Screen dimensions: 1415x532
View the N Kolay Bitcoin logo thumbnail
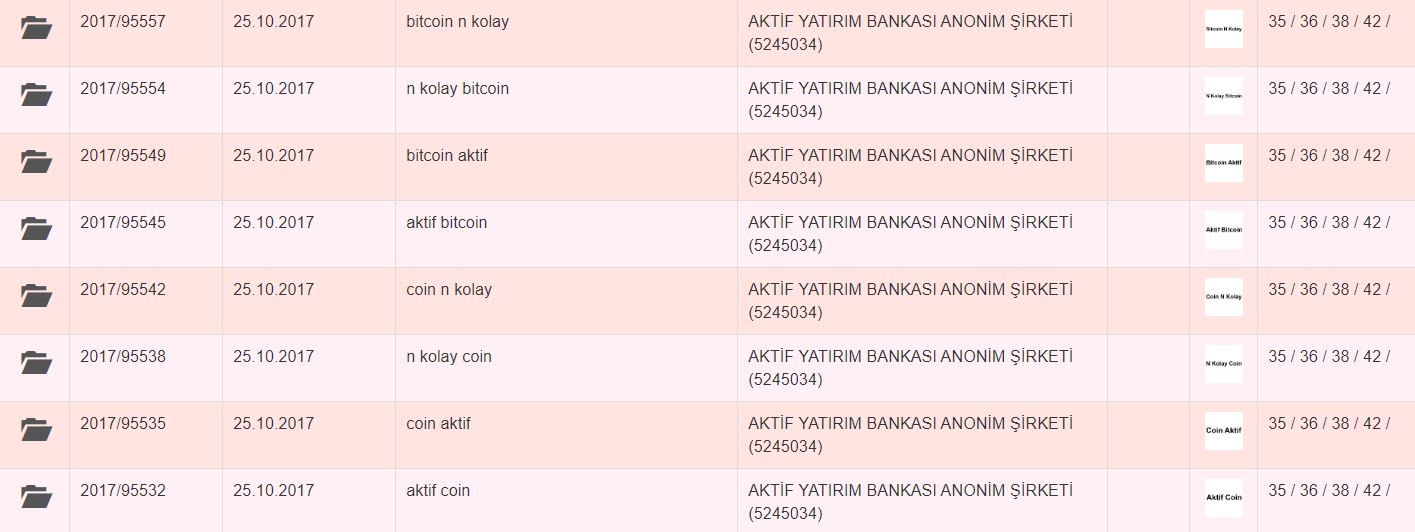[x=1224, y=96]
